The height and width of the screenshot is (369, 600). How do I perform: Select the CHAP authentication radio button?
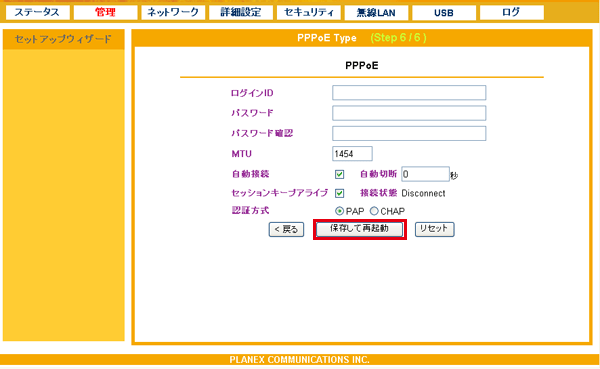click(374, 211)
